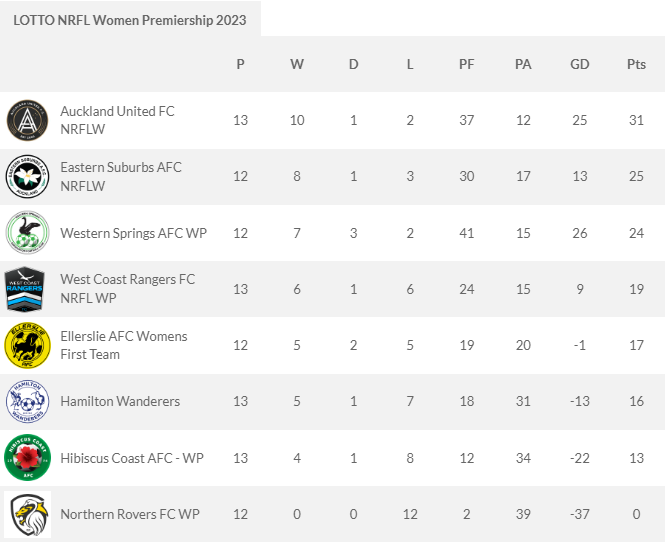Click the Hamilton Wanderers blue crest logo
The height and width of the screenshot is (546, 665).
[x=27, y=402]
